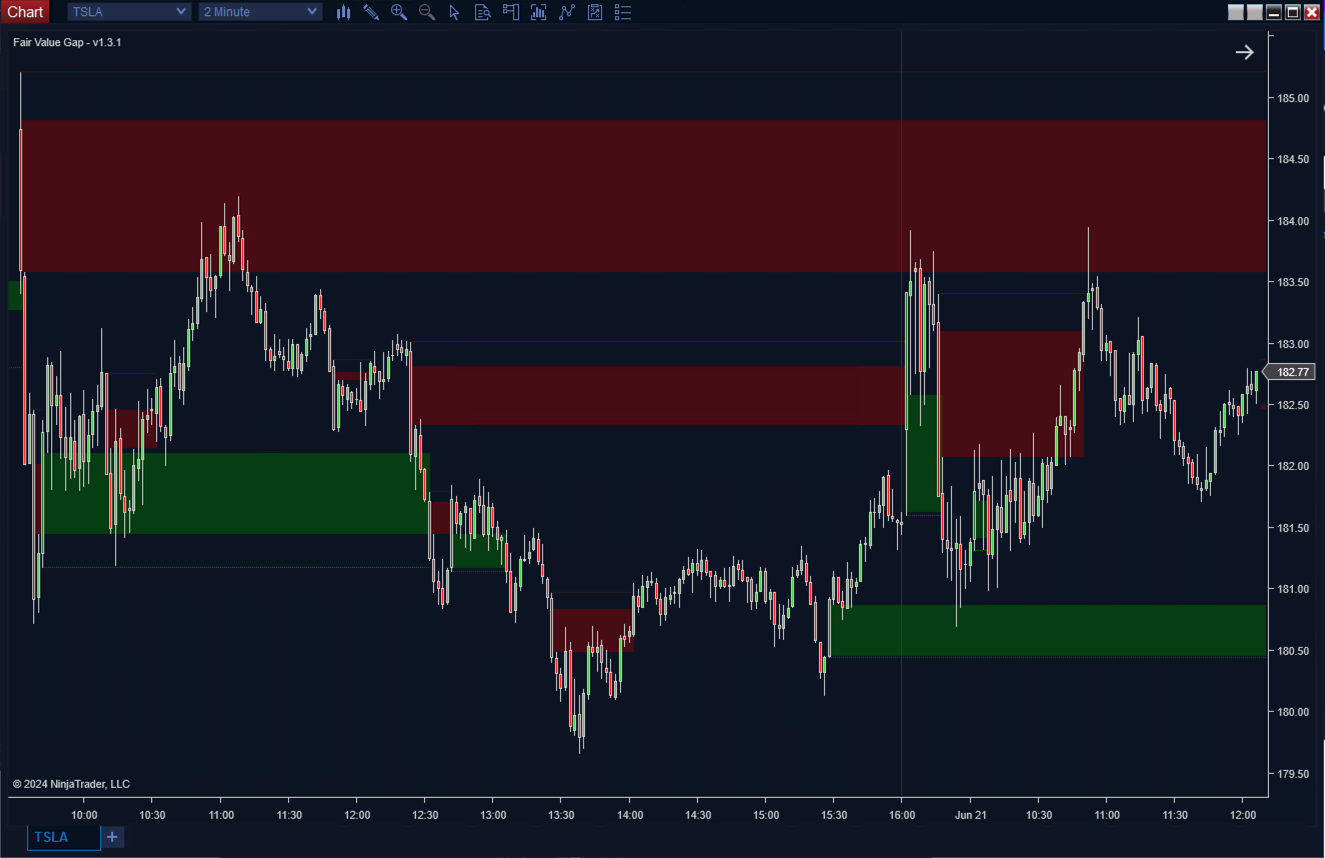Click the 185.00 price axis label
Image resolution: width=1325 pixels, height=858 pixels.
(1293, 98)
